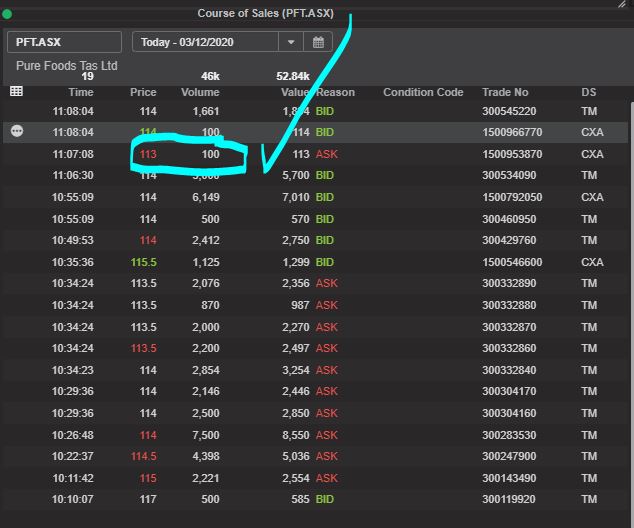
Task: Expand the Today - 03/12/2020 date dropdown arrow
Action: (291, 42)
